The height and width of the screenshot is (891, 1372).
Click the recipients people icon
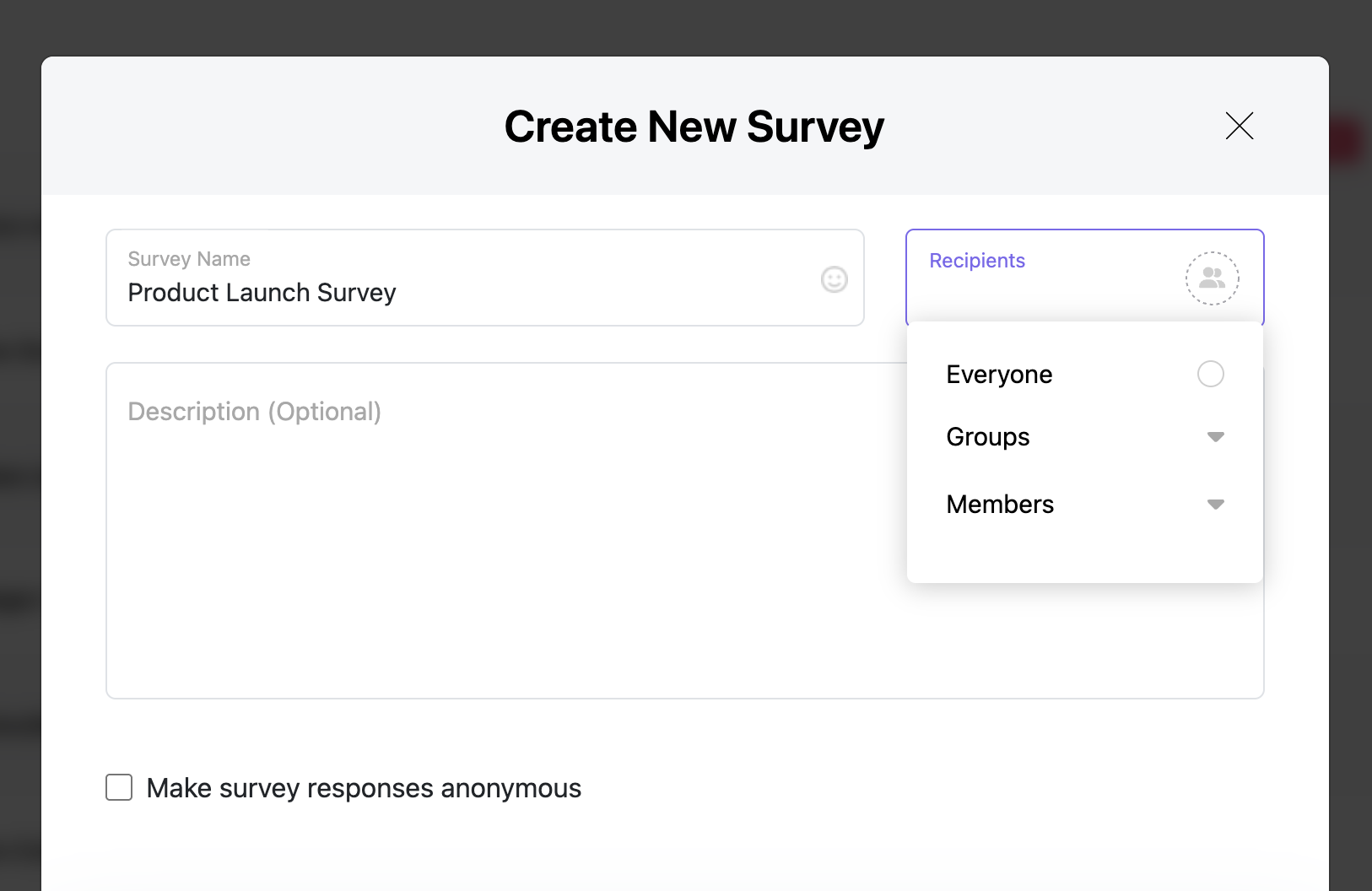coord(1212,278)
